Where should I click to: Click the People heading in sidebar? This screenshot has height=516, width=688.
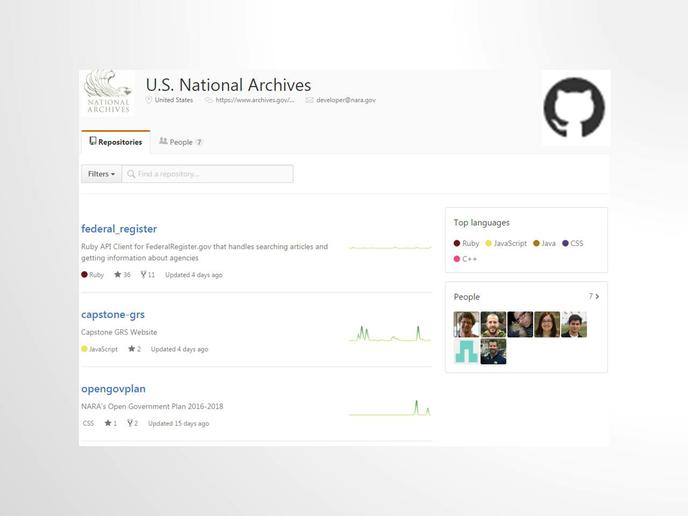[466, 297]
